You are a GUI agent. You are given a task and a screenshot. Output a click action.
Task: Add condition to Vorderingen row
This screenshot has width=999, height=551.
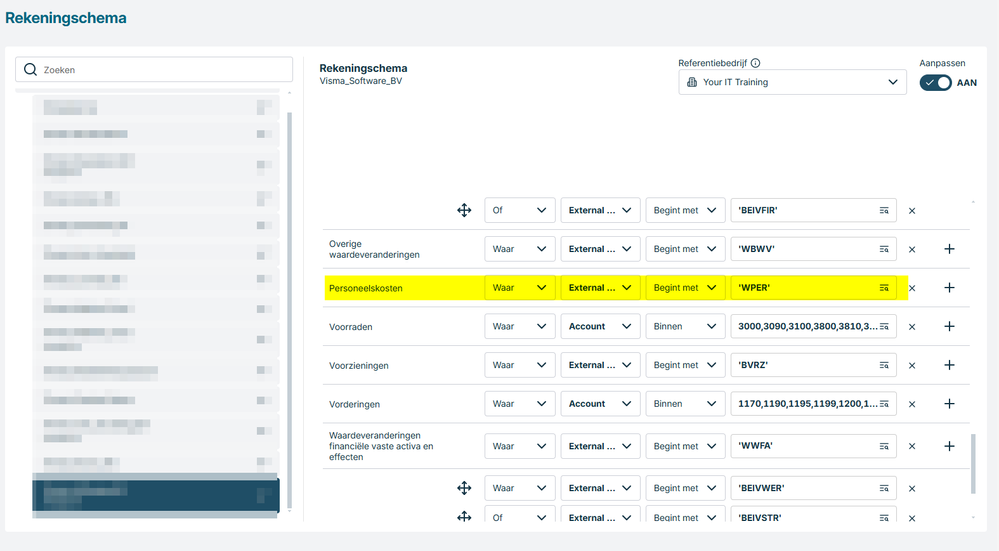(x=949, y=404)
